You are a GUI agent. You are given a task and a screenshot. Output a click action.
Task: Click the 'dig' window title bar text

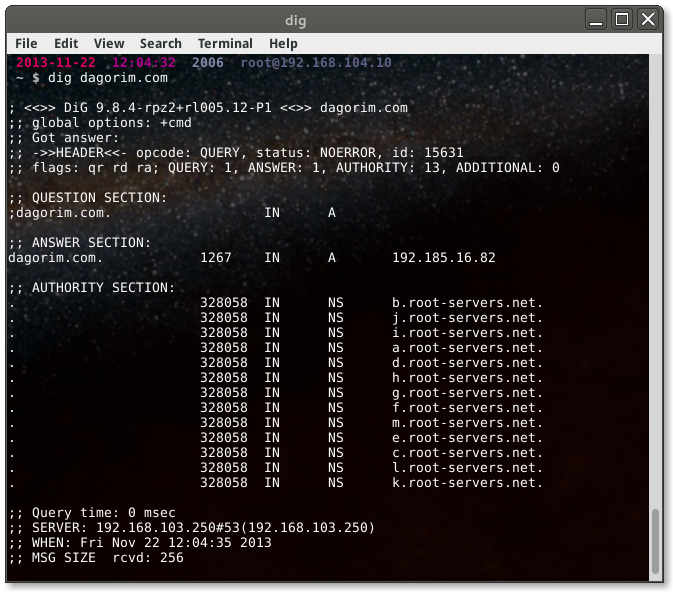click(296, 21)
